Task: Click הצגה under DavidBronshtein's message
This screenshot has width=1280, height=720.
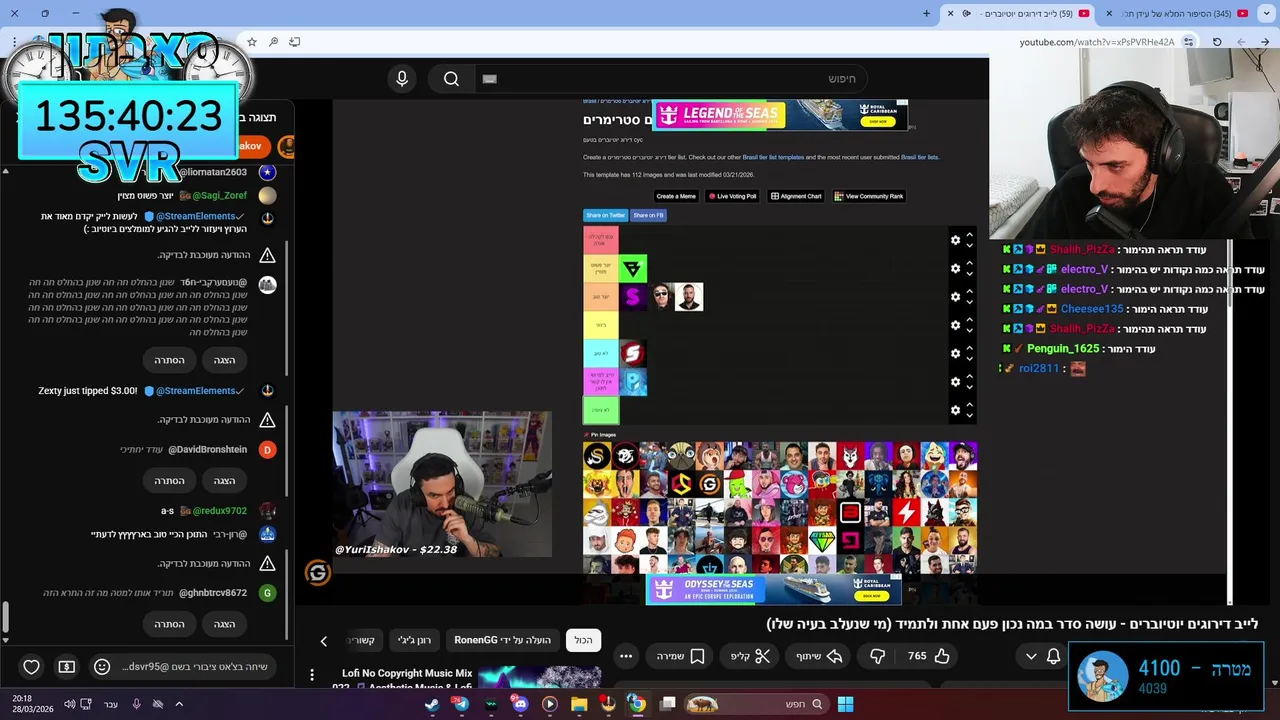Action: (x=224, y=481)
